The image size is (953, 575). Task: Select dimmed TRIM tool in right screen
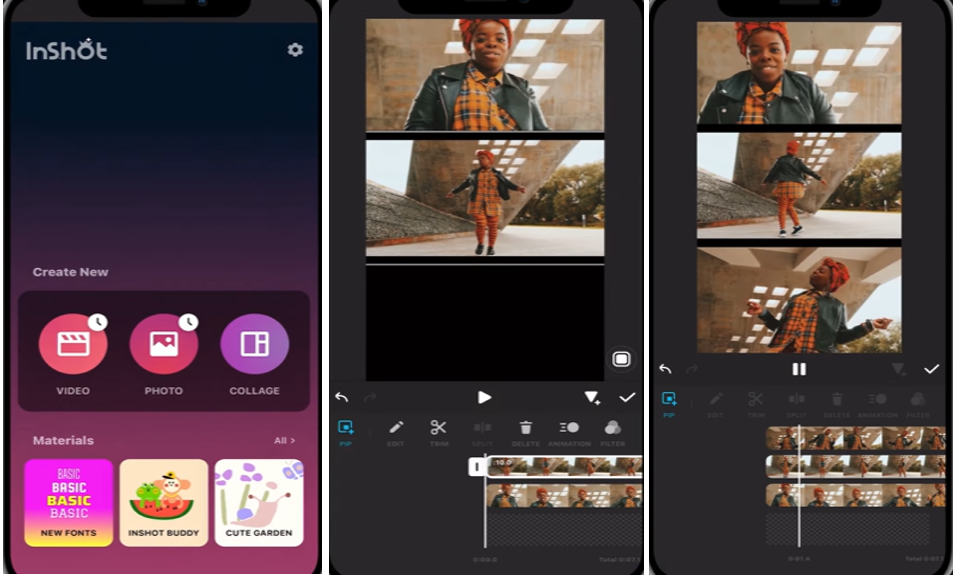coord(755,404)
